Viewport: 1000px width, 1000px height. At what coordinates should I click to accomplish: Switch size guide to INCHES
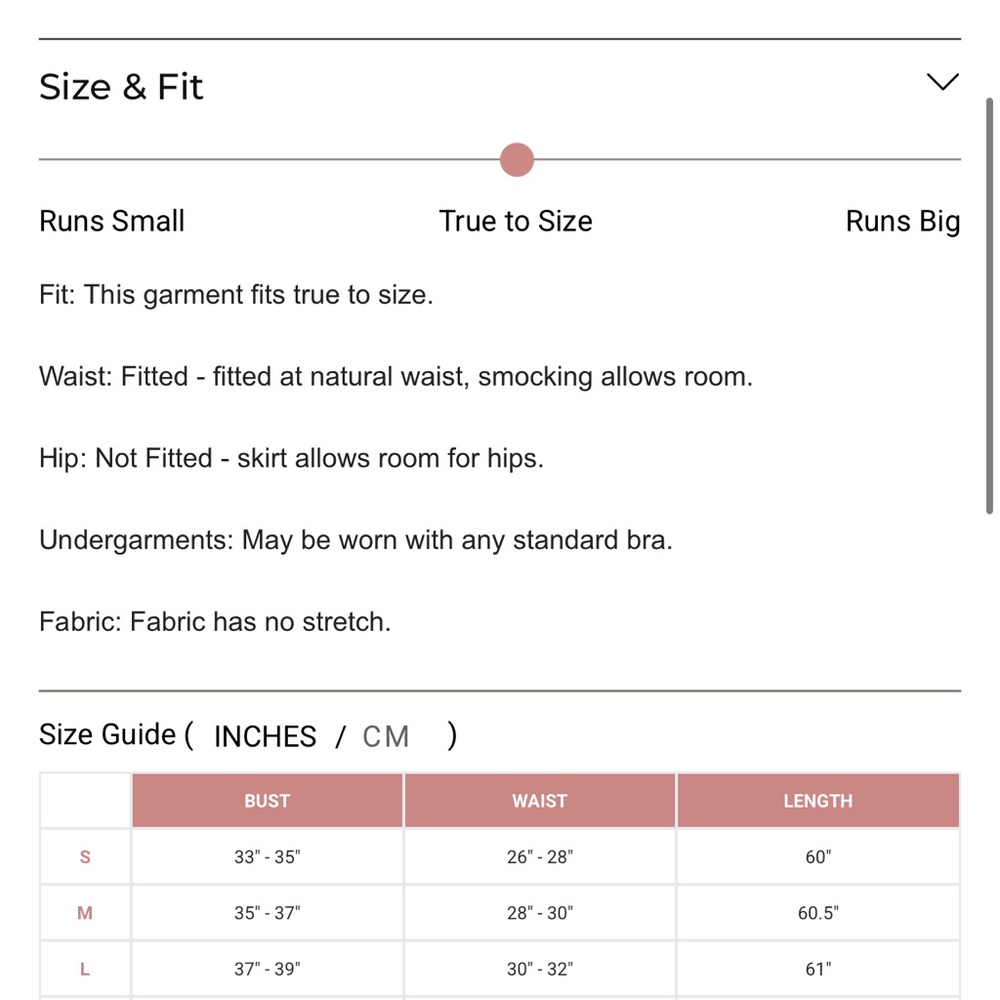[x=265, y=737]
